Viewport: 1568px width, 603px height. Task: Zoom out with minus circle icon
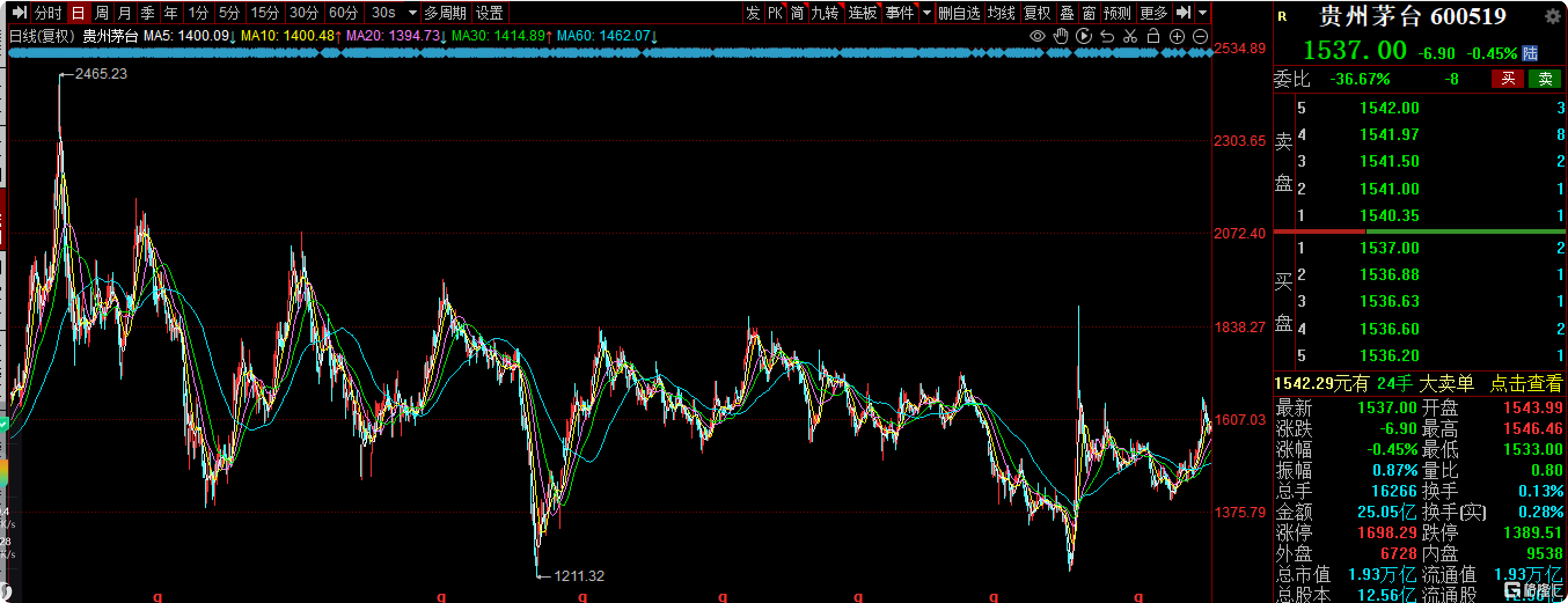(x=1200, y=36)
